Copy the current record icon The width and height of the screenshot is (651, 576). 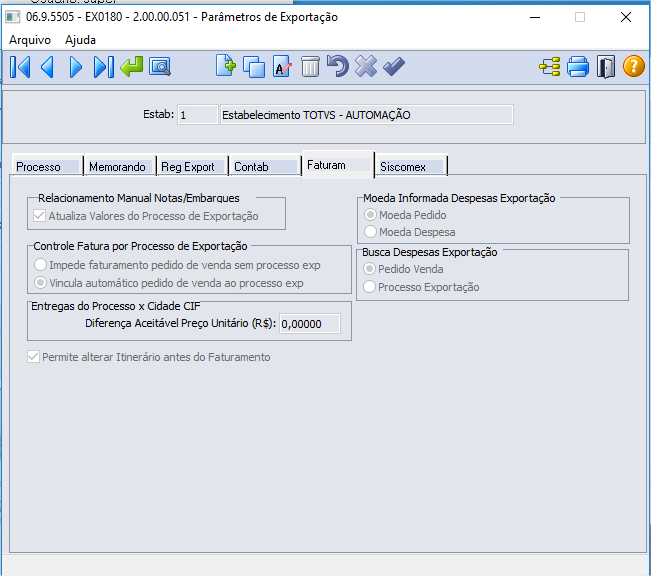[254, 66]
